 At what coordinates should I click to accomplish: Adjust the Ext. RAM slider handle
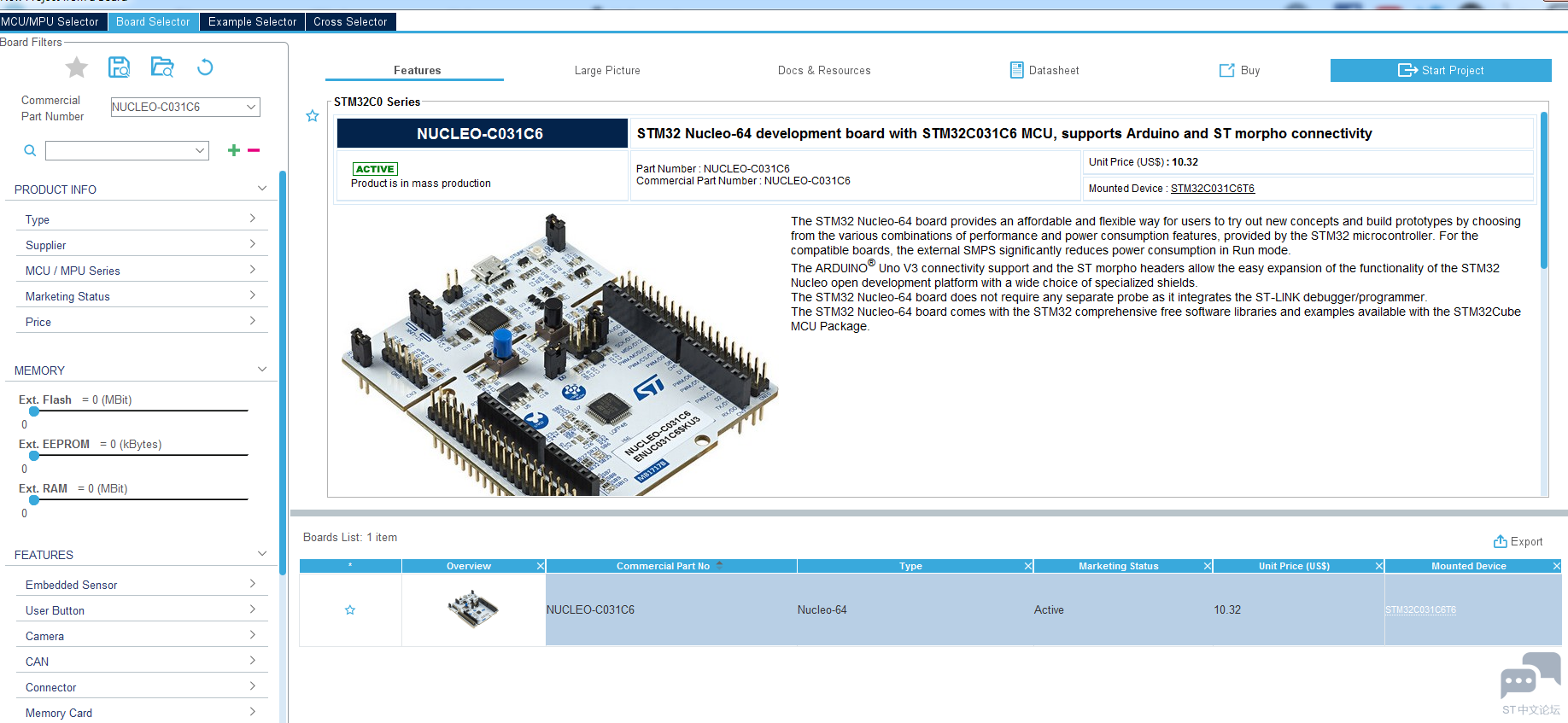pyautogui.click(x=34, y=499)
